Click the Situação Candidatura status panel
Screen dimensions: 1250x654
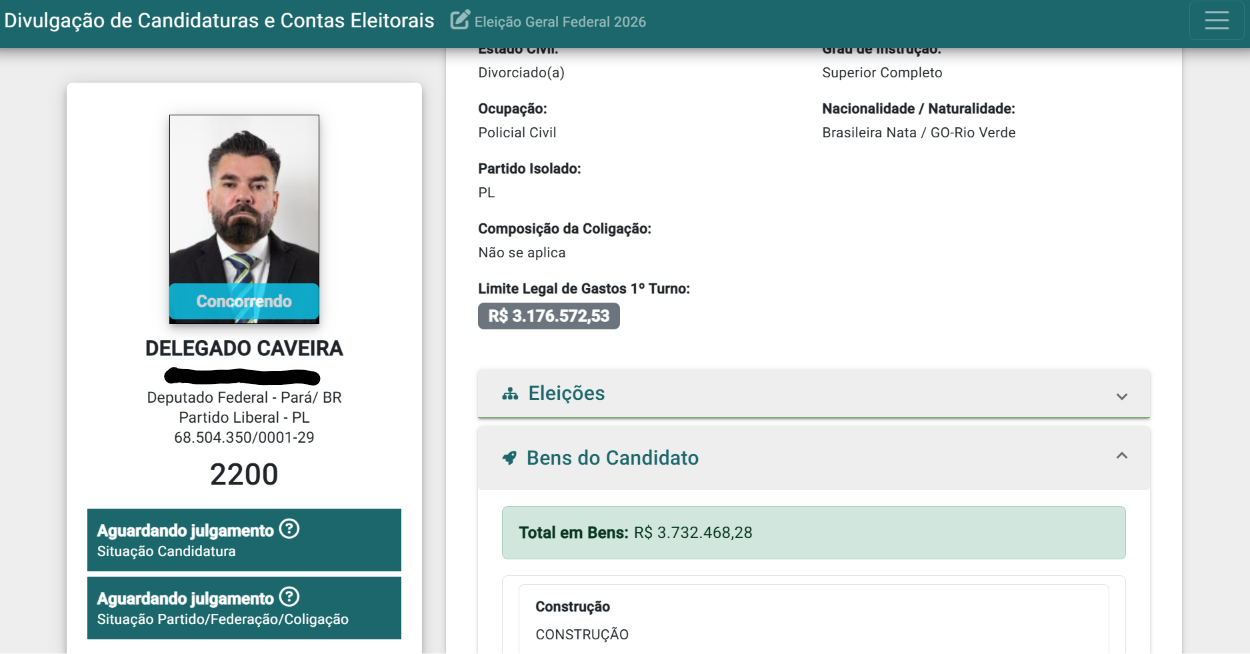coord(244,540)
